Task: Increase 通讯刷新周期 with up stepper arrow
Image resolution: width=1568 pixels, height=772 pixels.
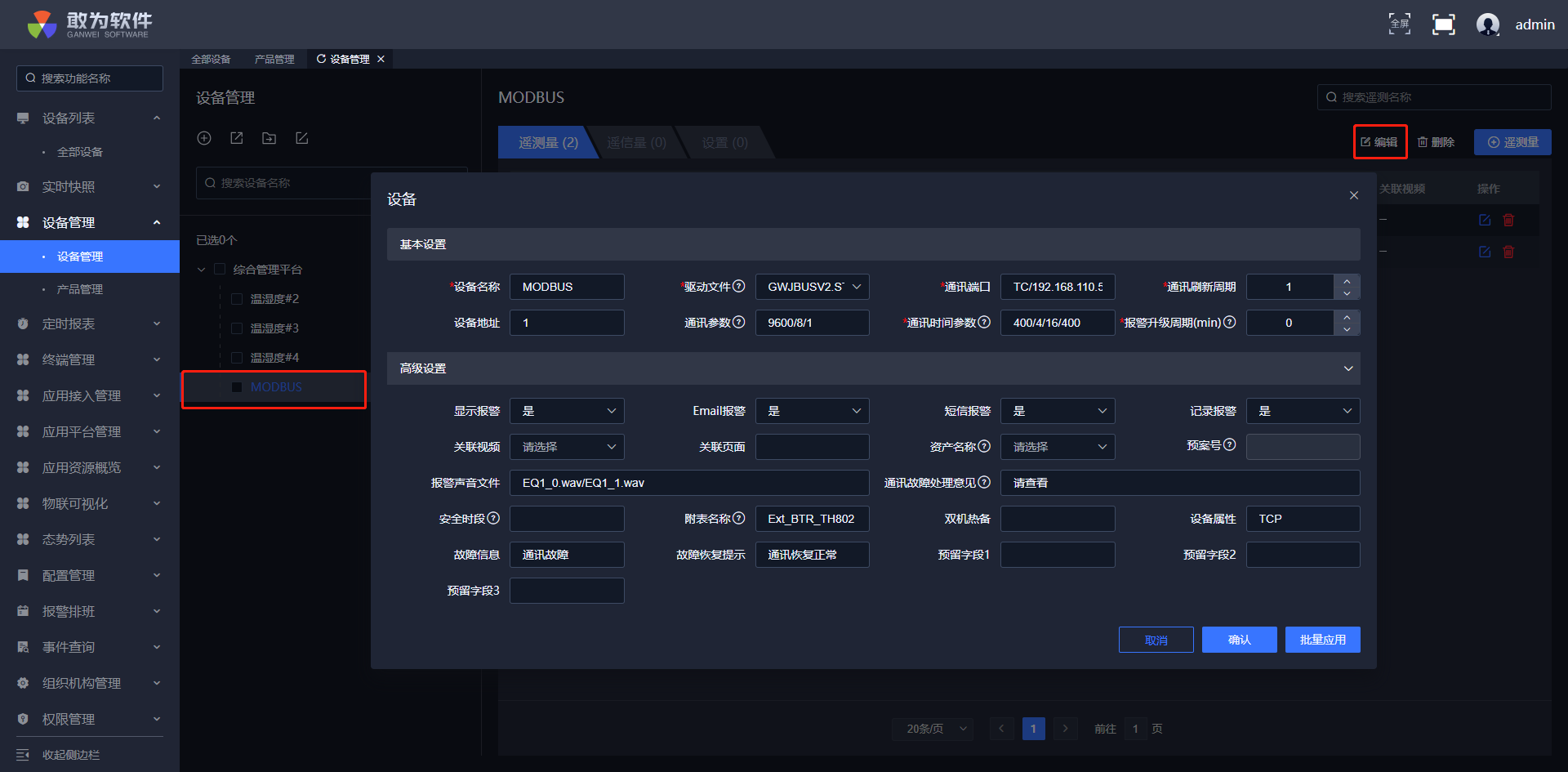Action: click(1347, 281)
